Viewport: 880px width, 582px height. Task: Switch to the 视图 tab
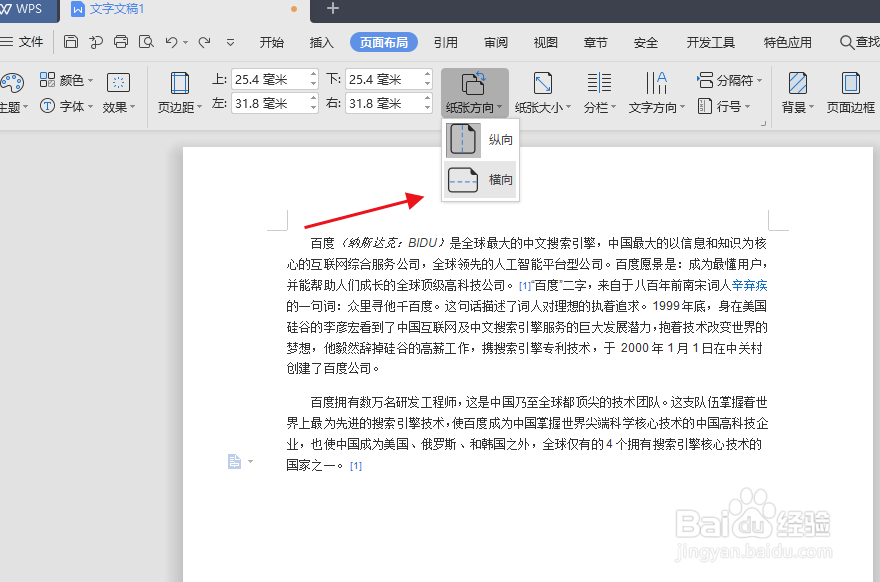pyautogui.click(x=546, y=43)
